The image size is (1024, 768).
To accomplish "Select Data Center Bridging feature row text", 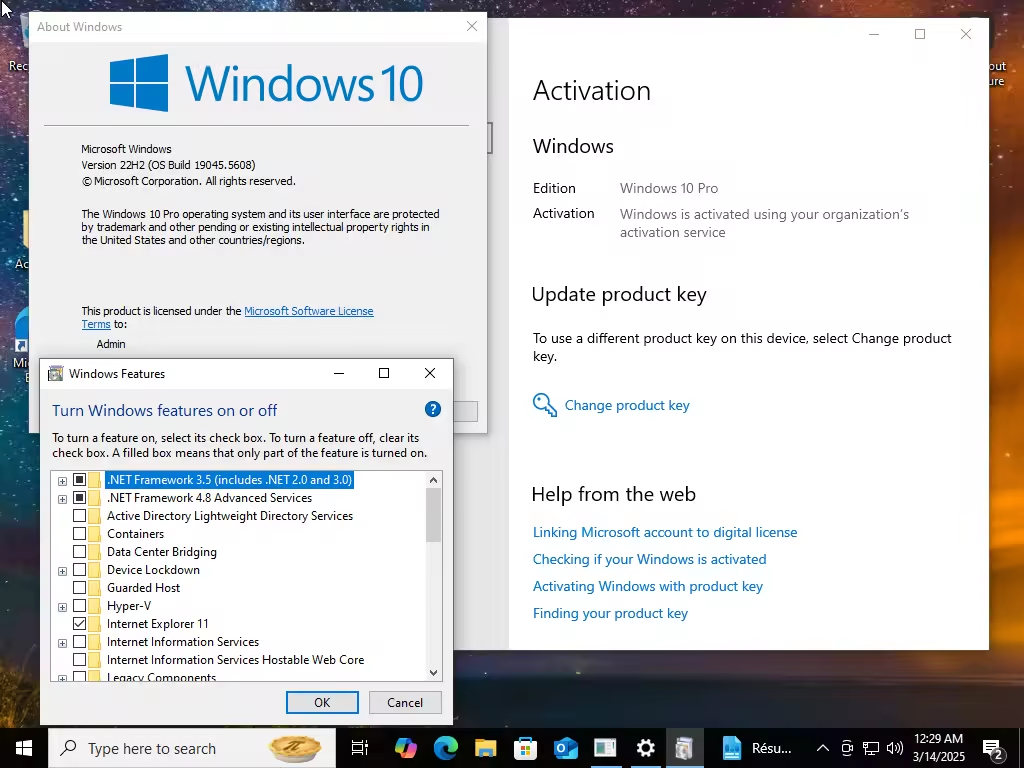I will (x=162, y=552).
